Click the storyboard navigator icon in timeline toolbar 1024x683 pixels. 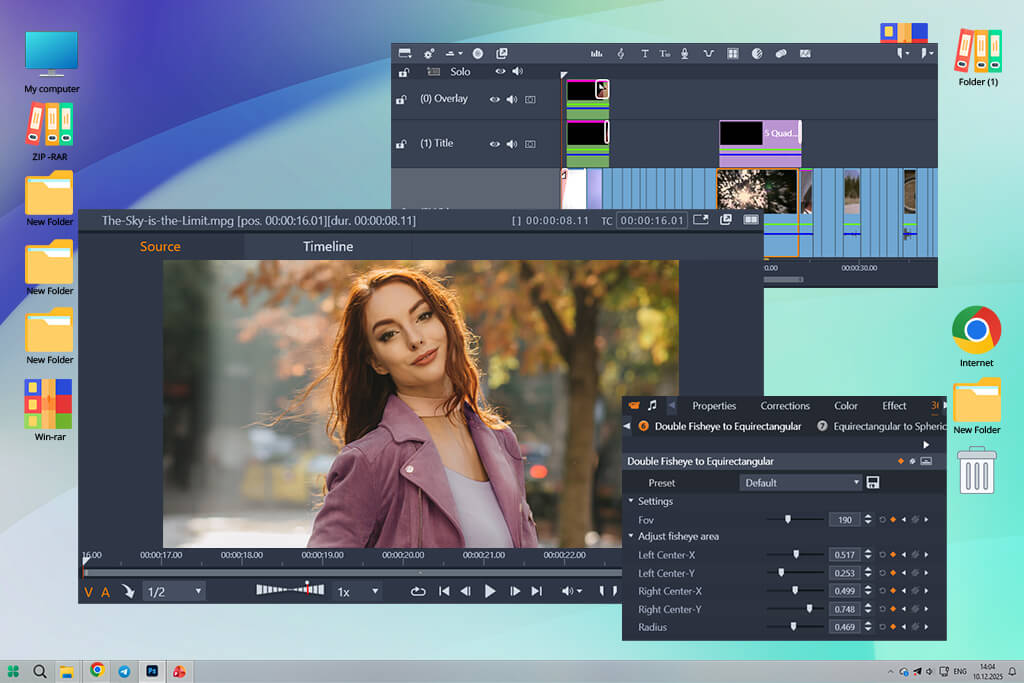click(405, 53)
